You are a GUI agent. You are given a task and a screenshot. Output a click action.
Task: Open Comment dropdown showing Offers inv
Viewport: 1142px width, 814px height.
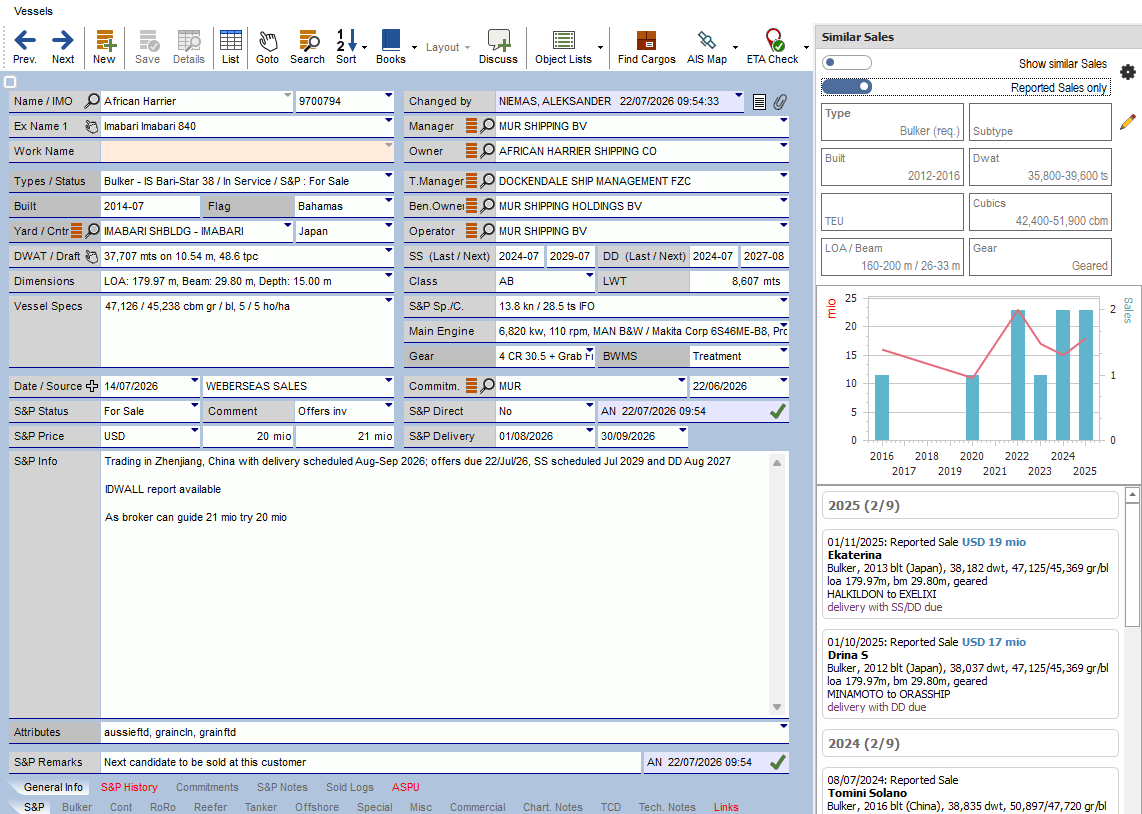point(388,406)
